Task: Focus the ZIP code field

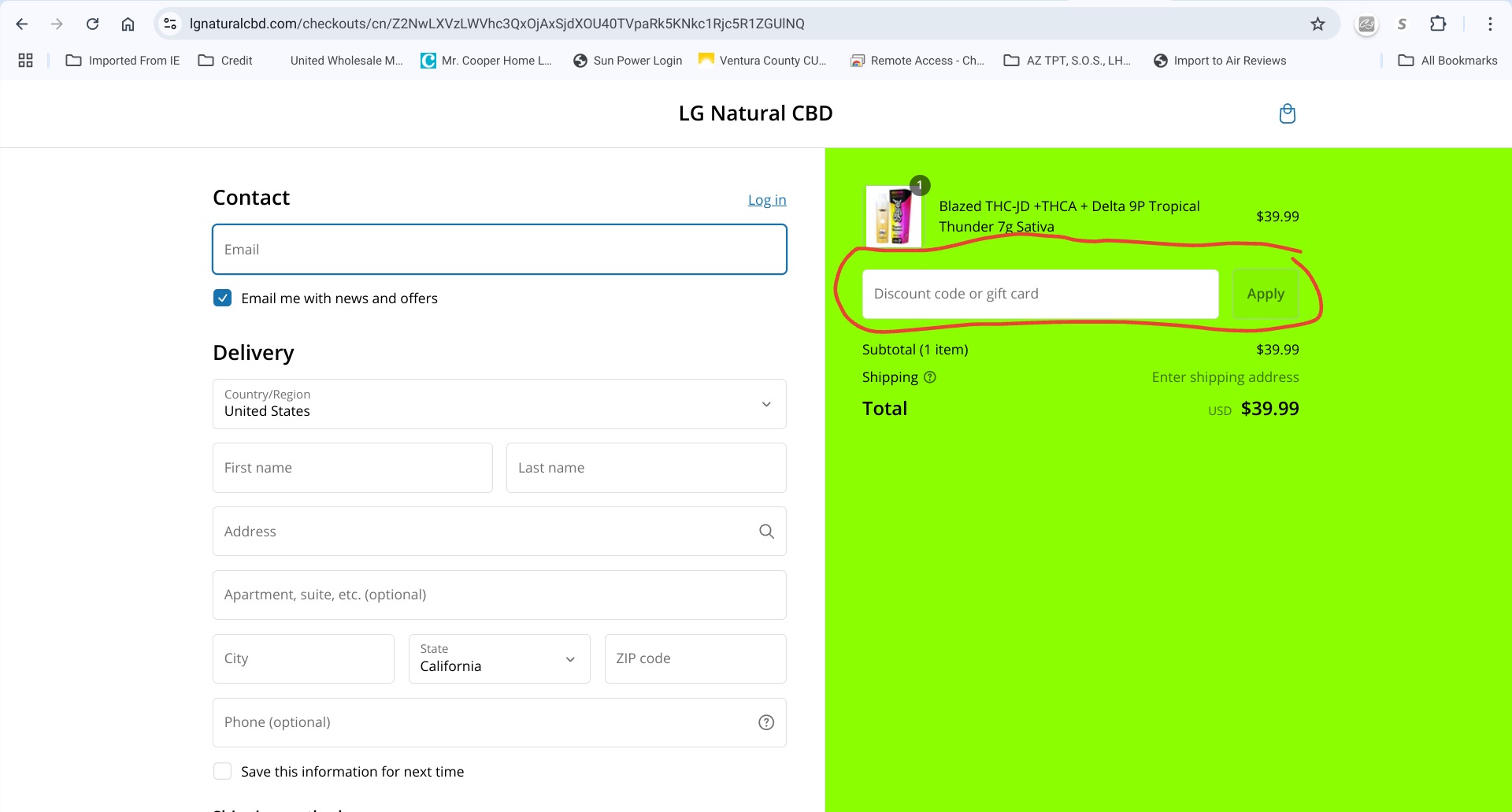Action: pos(695,658)
